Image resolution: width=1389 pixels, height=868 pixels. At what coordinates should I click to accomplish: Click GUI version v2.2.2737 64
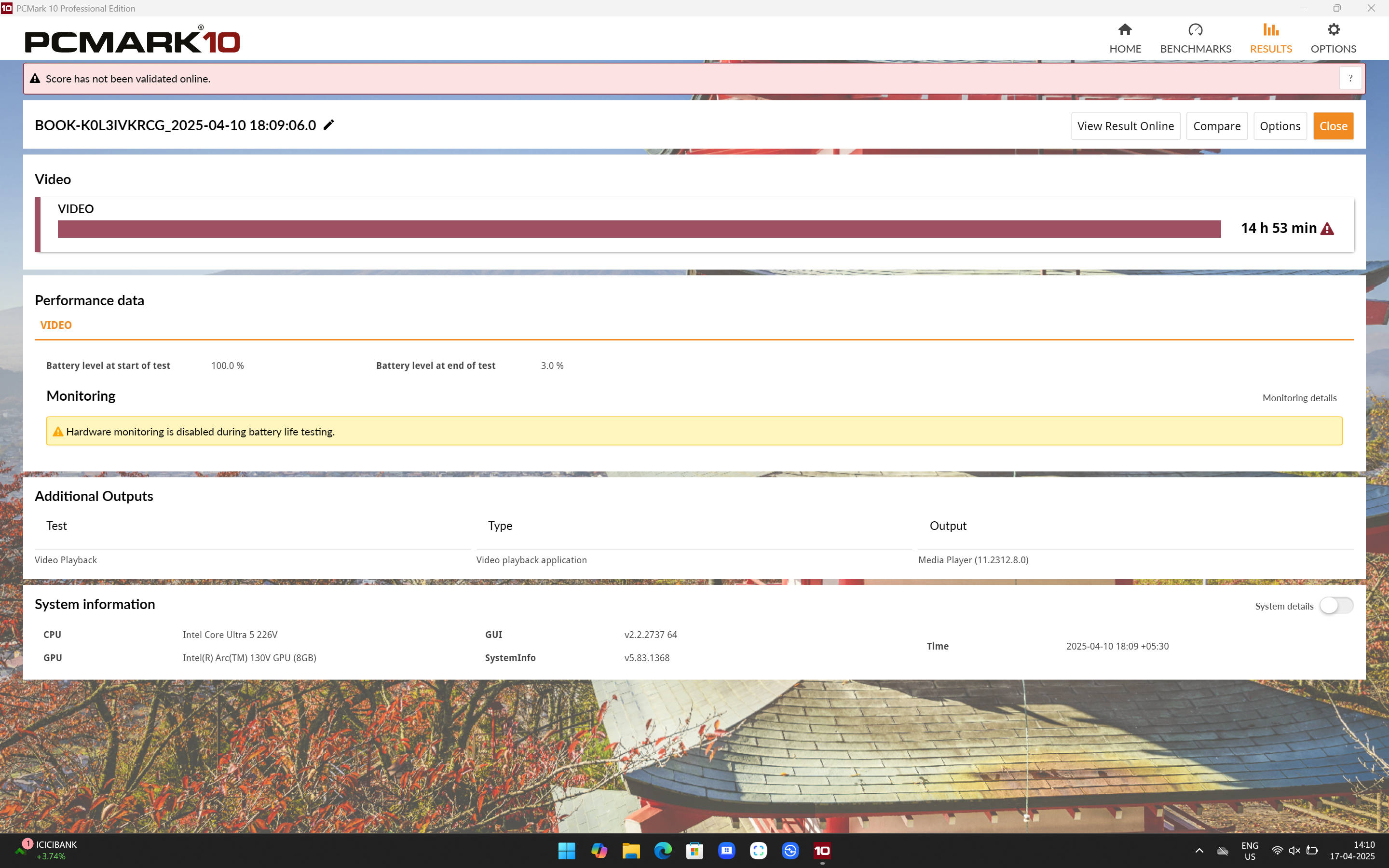(650, 634)
